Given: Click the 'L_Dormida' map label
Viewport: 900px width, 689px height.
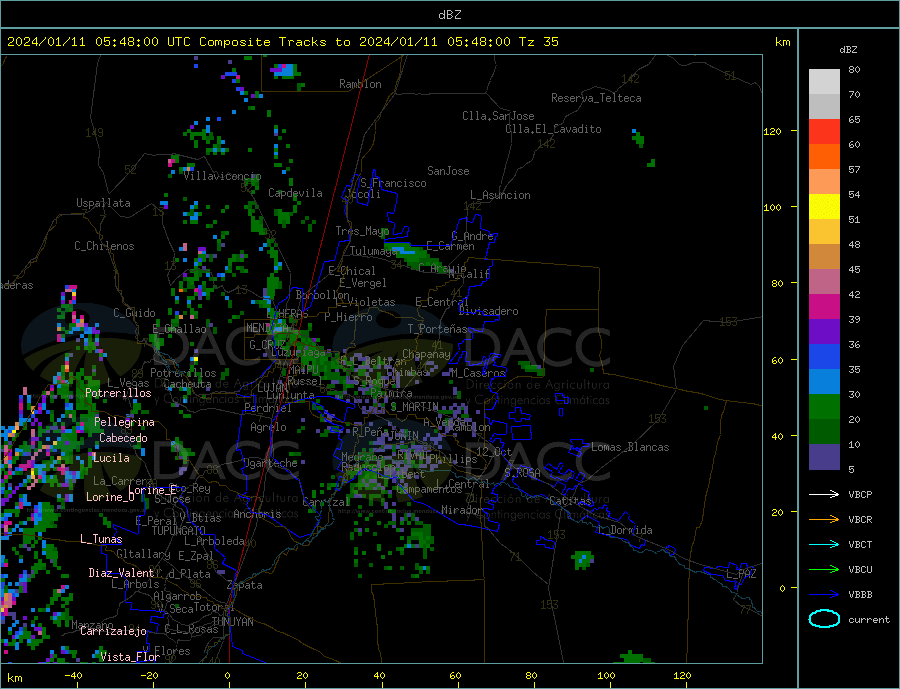Looking at the screenshot, I should [x=626, y=530].
